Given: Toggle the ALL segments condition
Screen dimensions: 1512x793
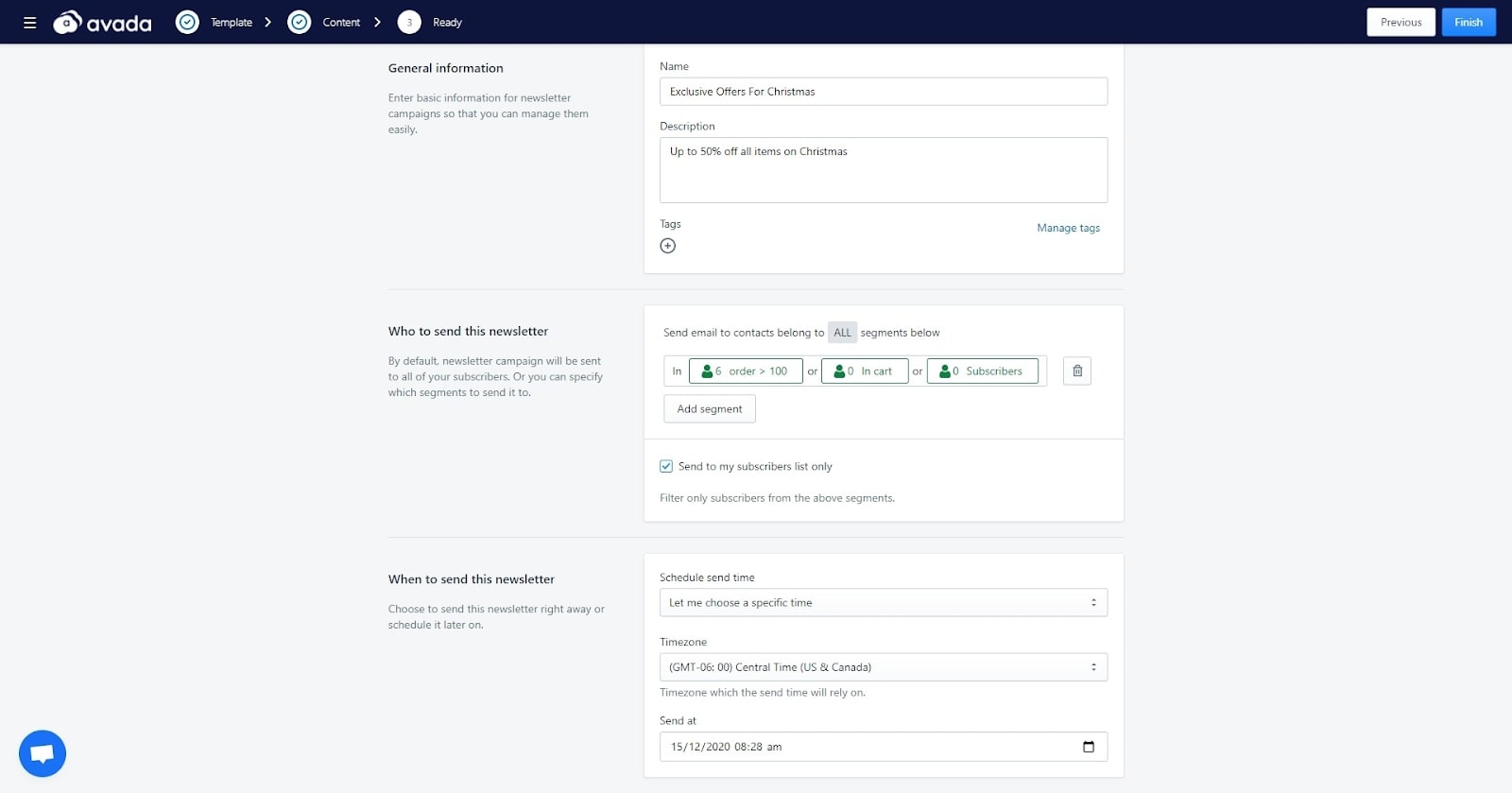Looking at the screenshot, I should (x=842, y=333).
